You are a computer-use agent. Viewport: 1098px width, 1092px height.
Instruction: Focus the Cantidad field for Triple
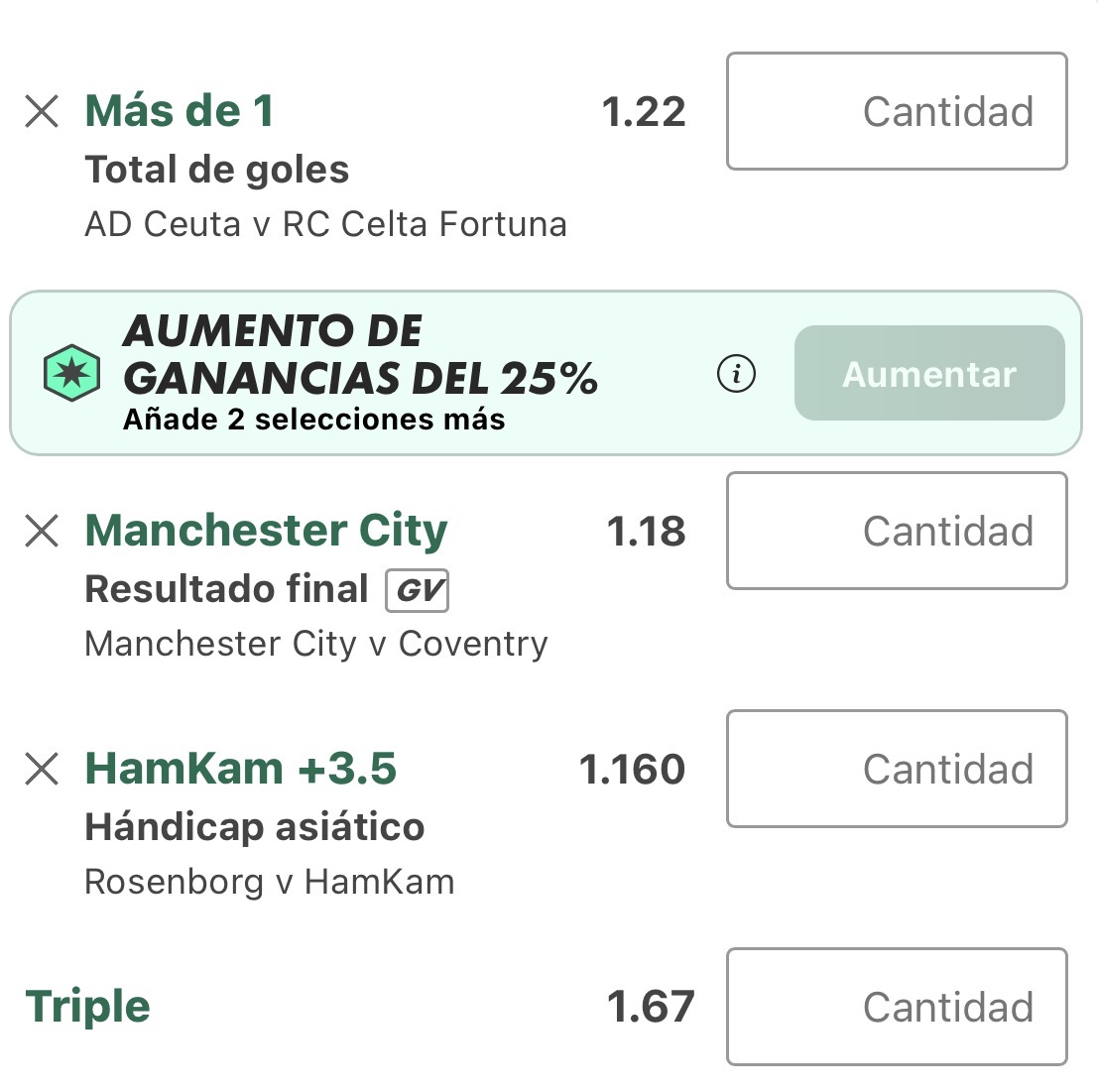[x=897, y=1007]
